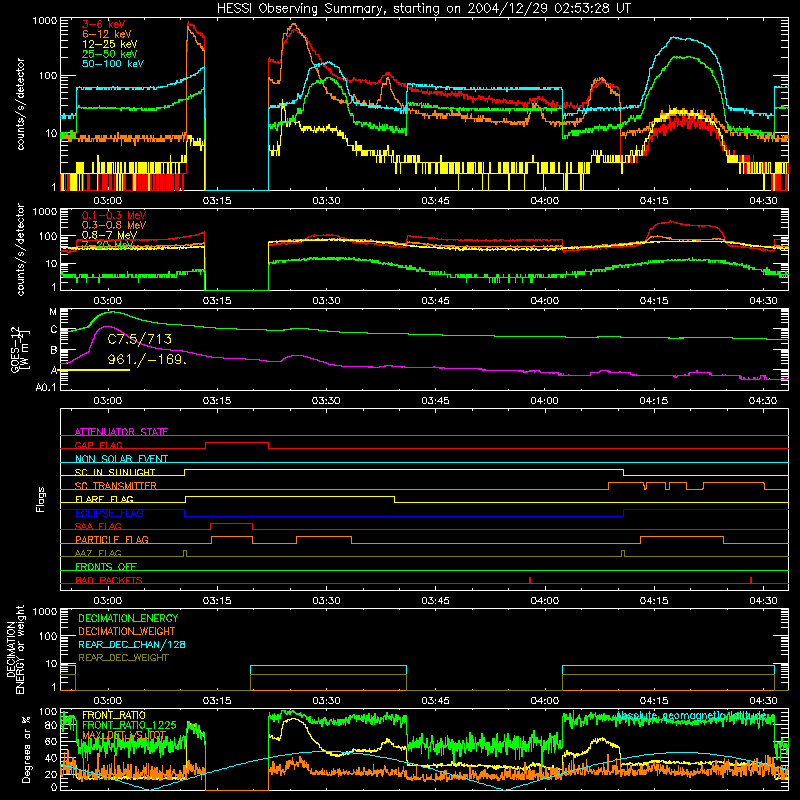Click the DECIMATION_WEIGHT legend label
This screenshot has width=800, height=800.
click(x=127, y=631)
